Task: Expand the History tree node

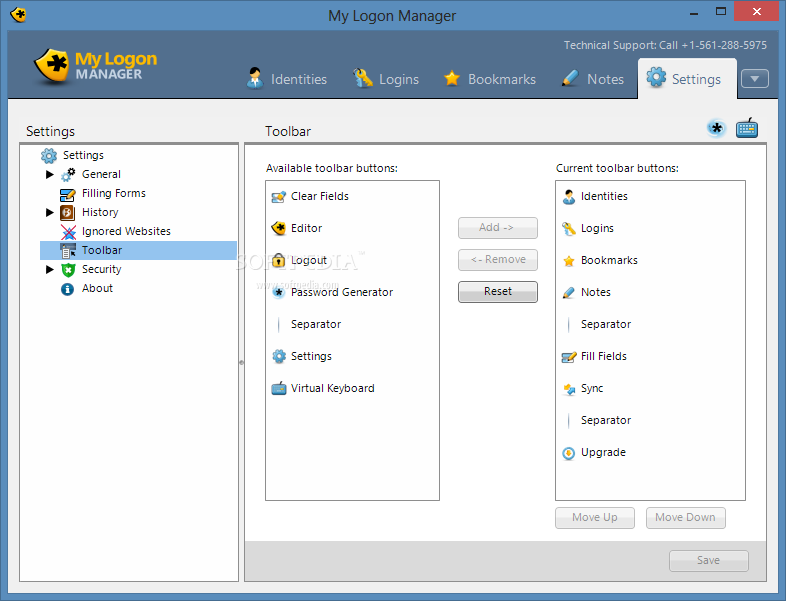Action: pyautogui.click(x=50, y=213)
